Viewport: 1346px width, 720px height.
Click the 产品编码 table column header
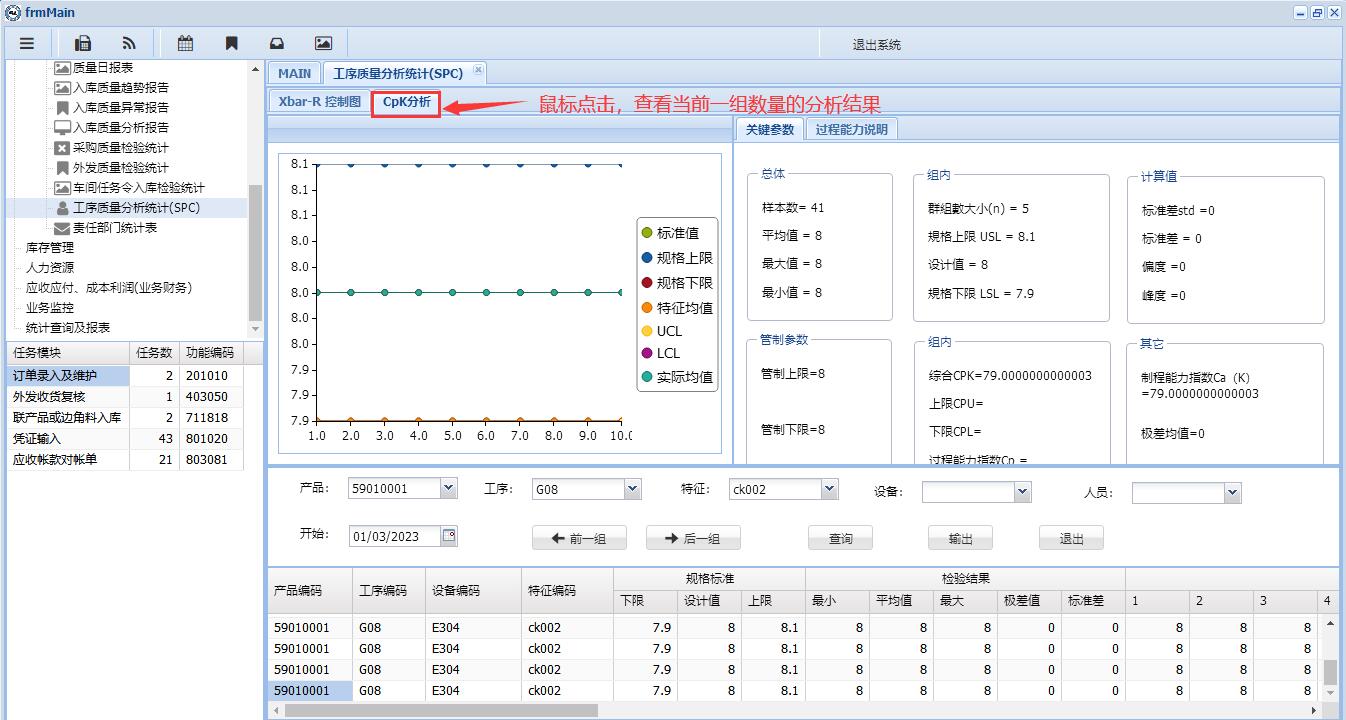310,591
